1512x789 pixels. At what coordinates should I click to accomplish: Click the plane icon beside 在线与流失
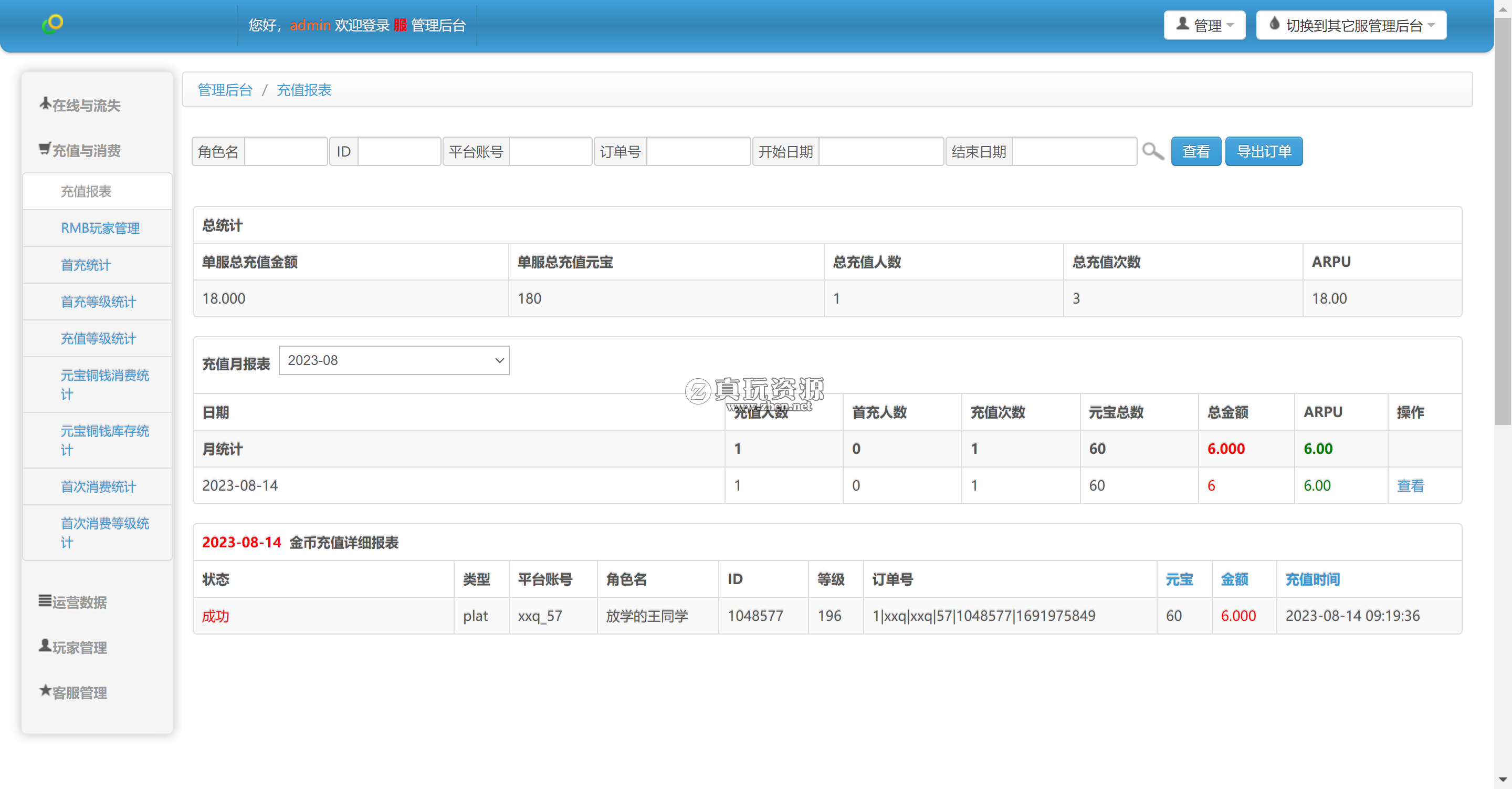click(x=45, y=104)
